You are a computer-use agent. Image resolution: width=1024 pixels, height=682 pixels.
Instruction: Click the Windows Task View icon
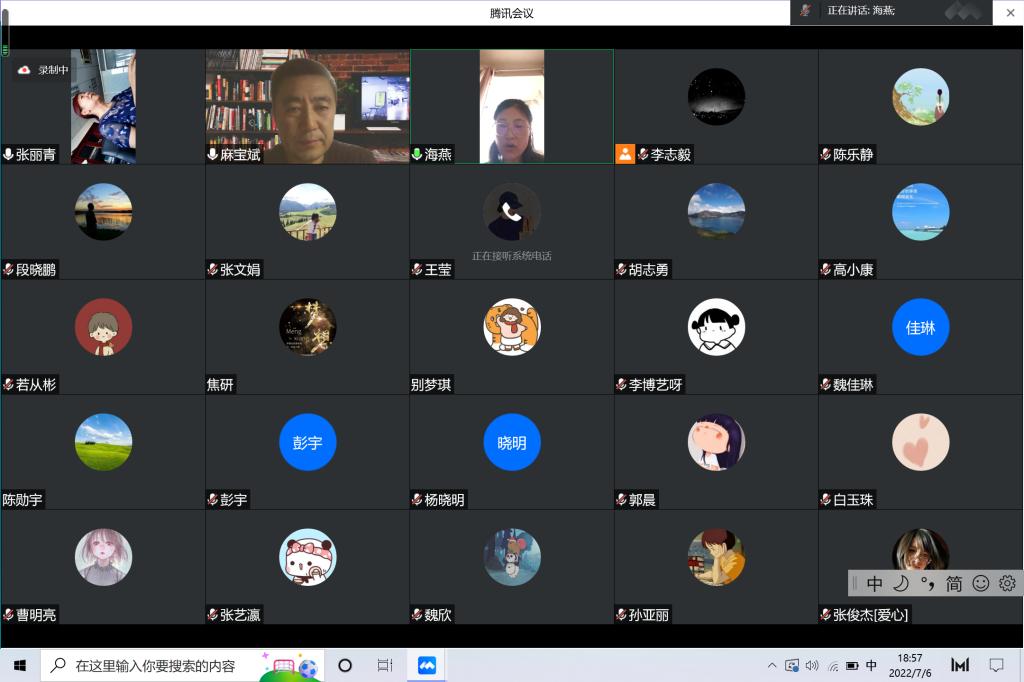(385, 665)
